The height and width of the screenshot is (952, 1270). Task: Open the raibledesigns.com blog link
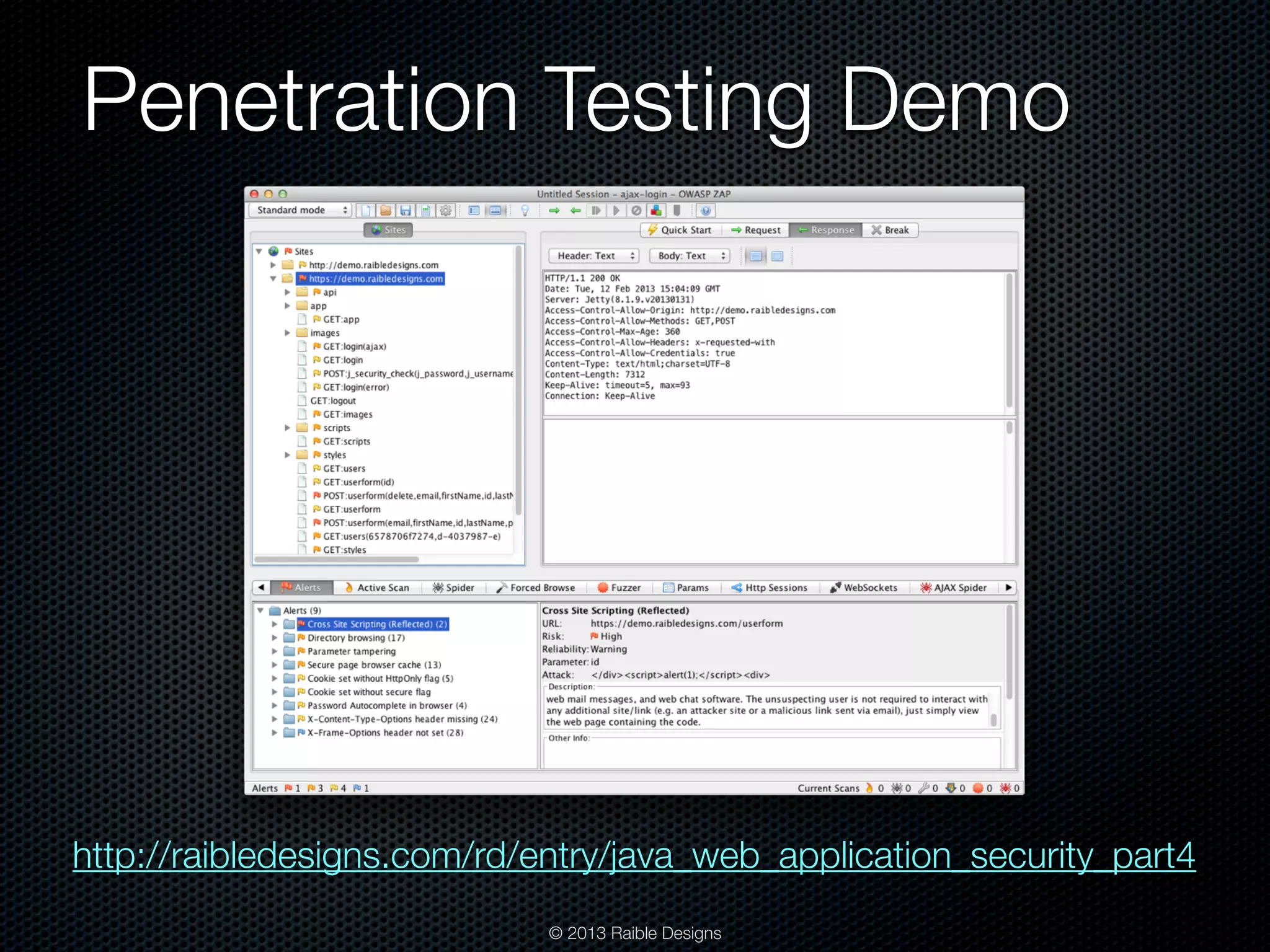pyautogui.click(x=634, y=857)
